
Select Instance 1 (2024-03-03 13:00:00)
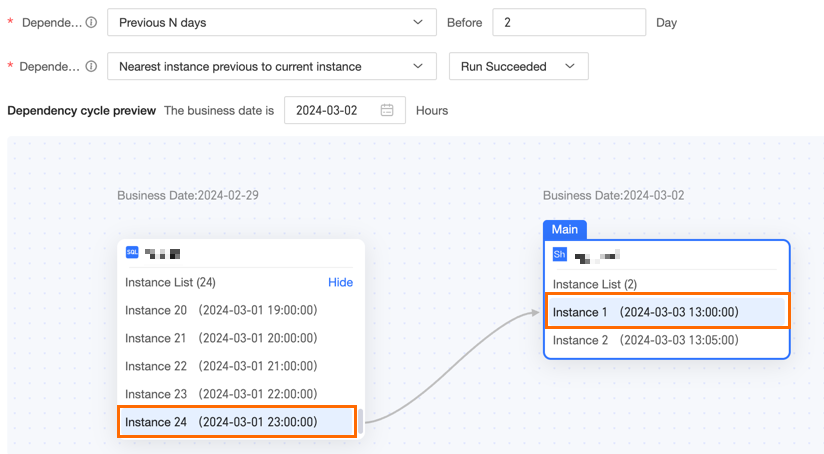(x=667, y=312)
